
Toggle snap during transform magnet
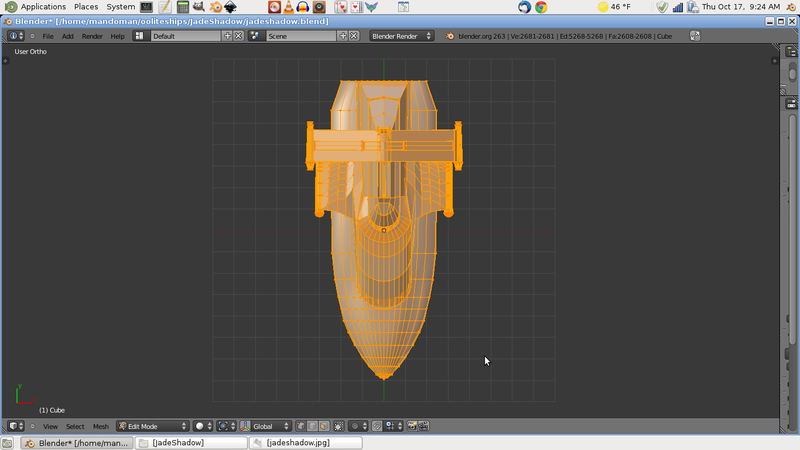click(377, 426)
